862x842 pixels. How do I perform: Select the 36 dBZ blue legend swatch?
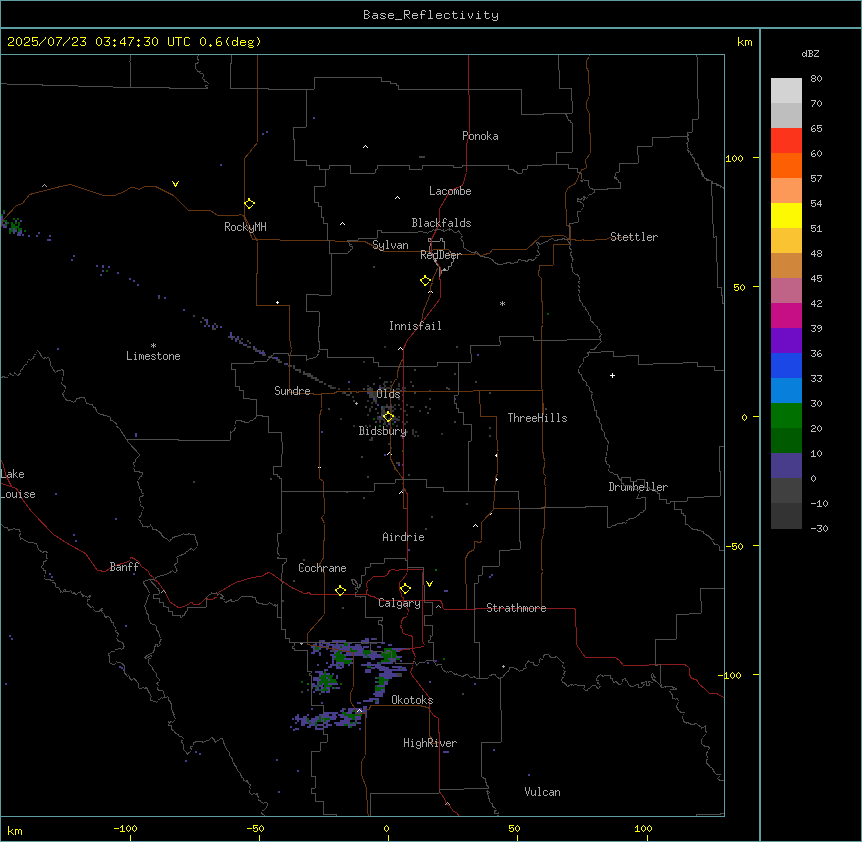pos(786,365)
